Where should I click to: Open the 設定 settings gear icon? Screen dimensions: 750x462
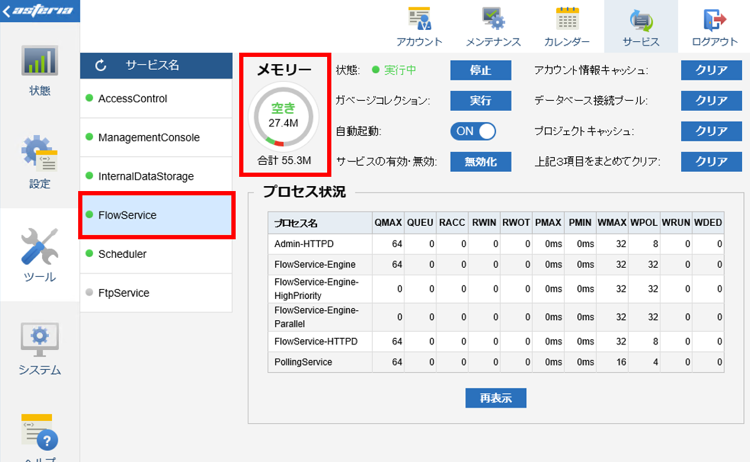40,154
